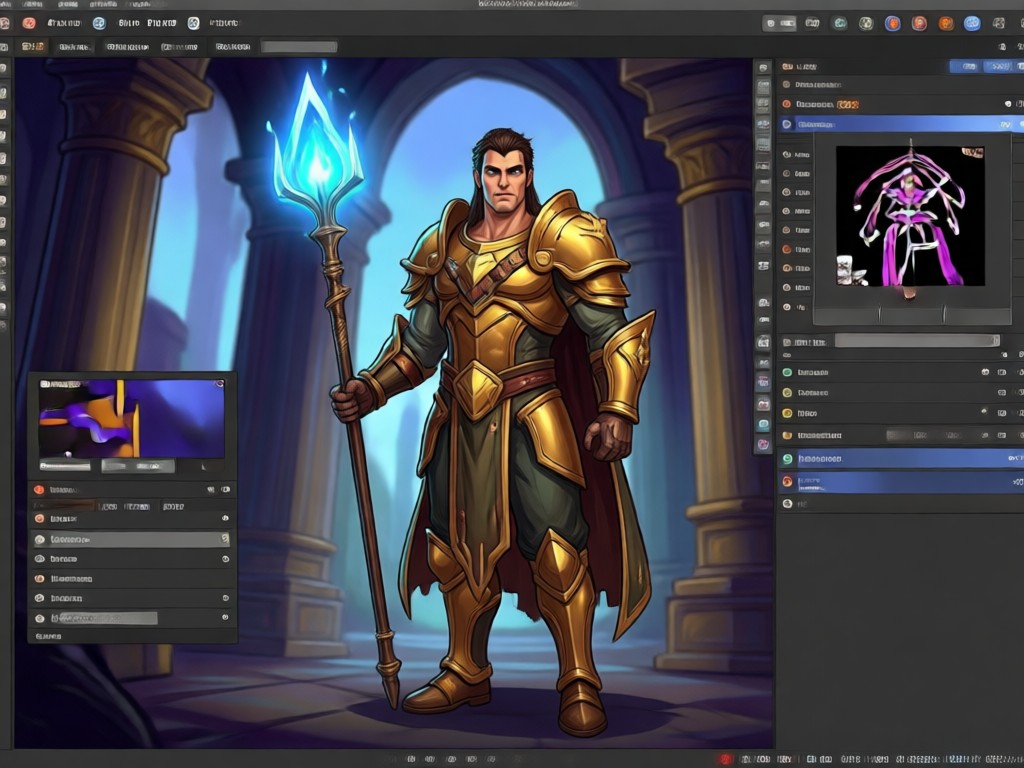1024x768 pixels.
Task: Select the blue highlighted row above the figure thumbnail
Action: tap(901, 124)
